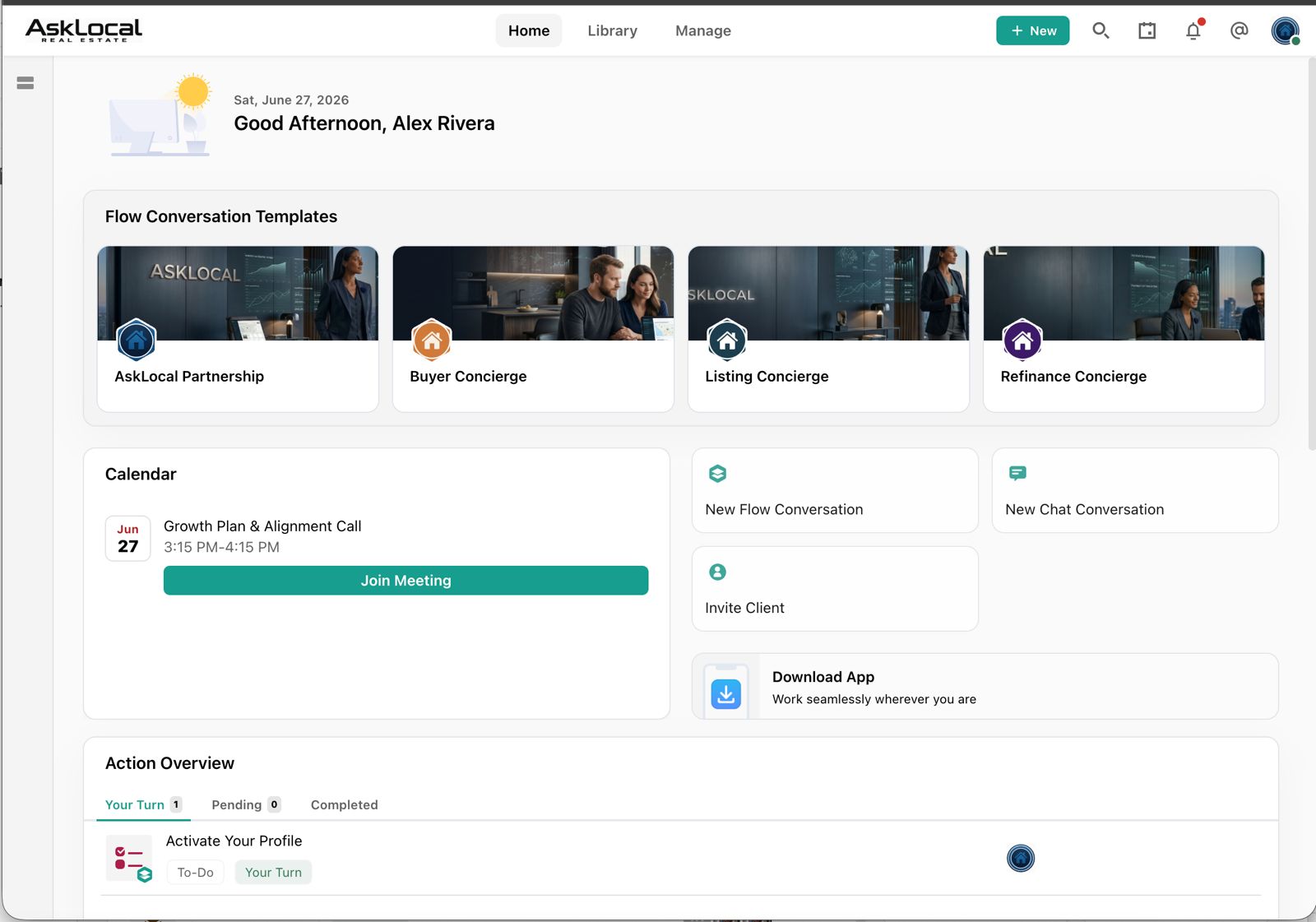Click the Activate Your Profile checklist icon

coord(129,859)
